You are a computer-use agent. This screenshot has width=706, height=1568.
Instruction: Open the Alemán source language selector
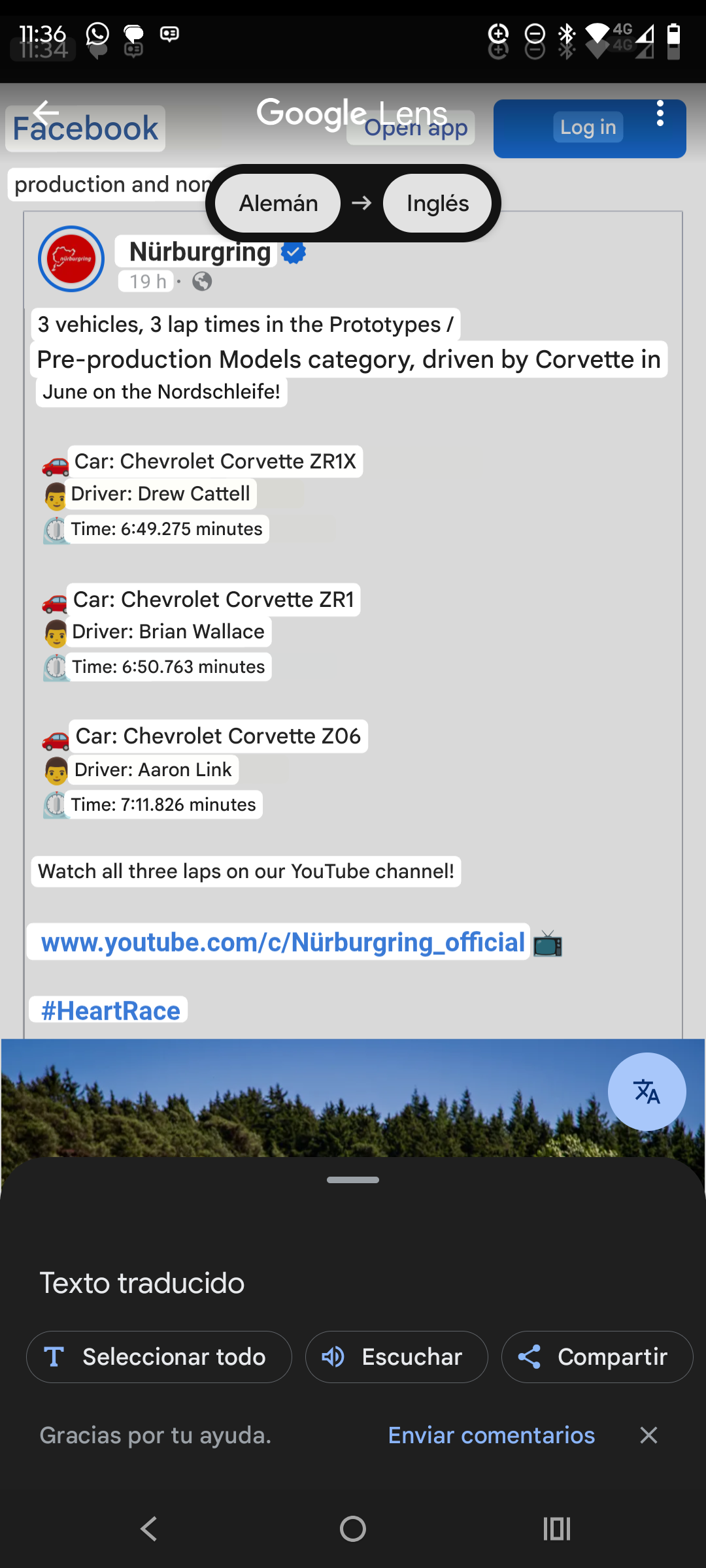[278, 203]
